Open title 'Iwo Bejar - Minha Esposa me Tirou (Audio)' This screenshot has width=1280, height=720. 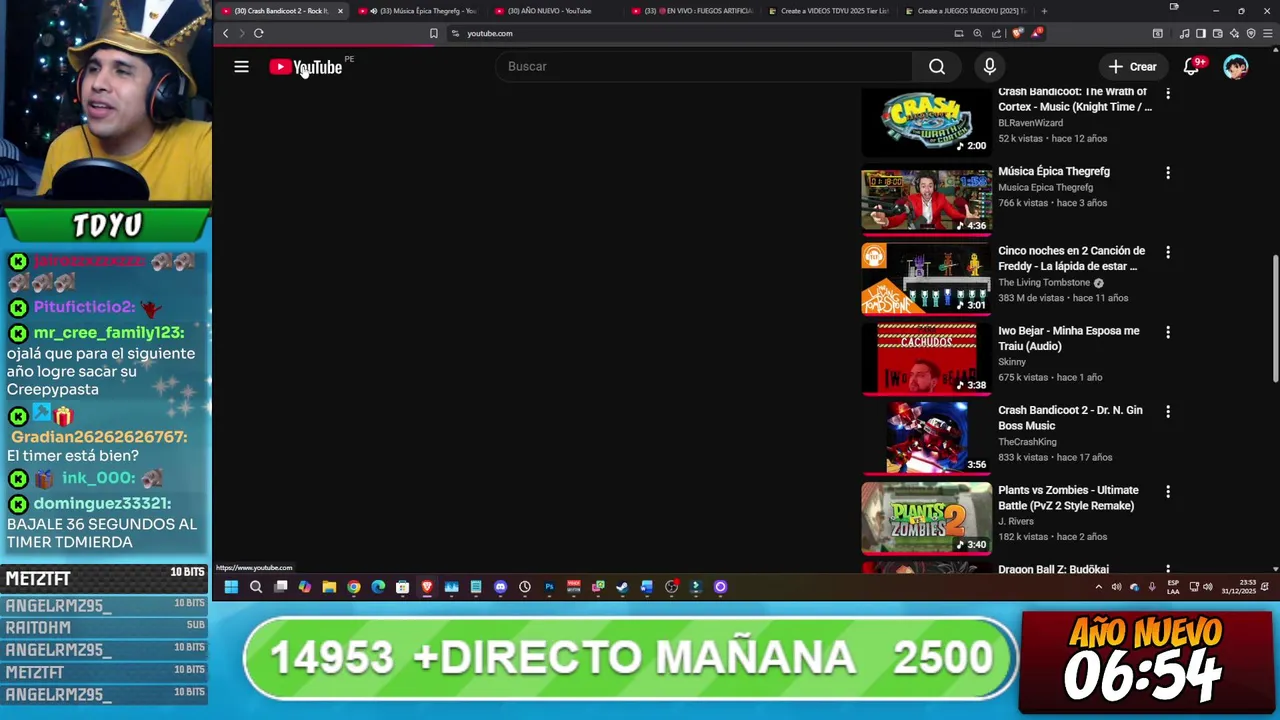pyautogui.click(x=1069, y=338)
